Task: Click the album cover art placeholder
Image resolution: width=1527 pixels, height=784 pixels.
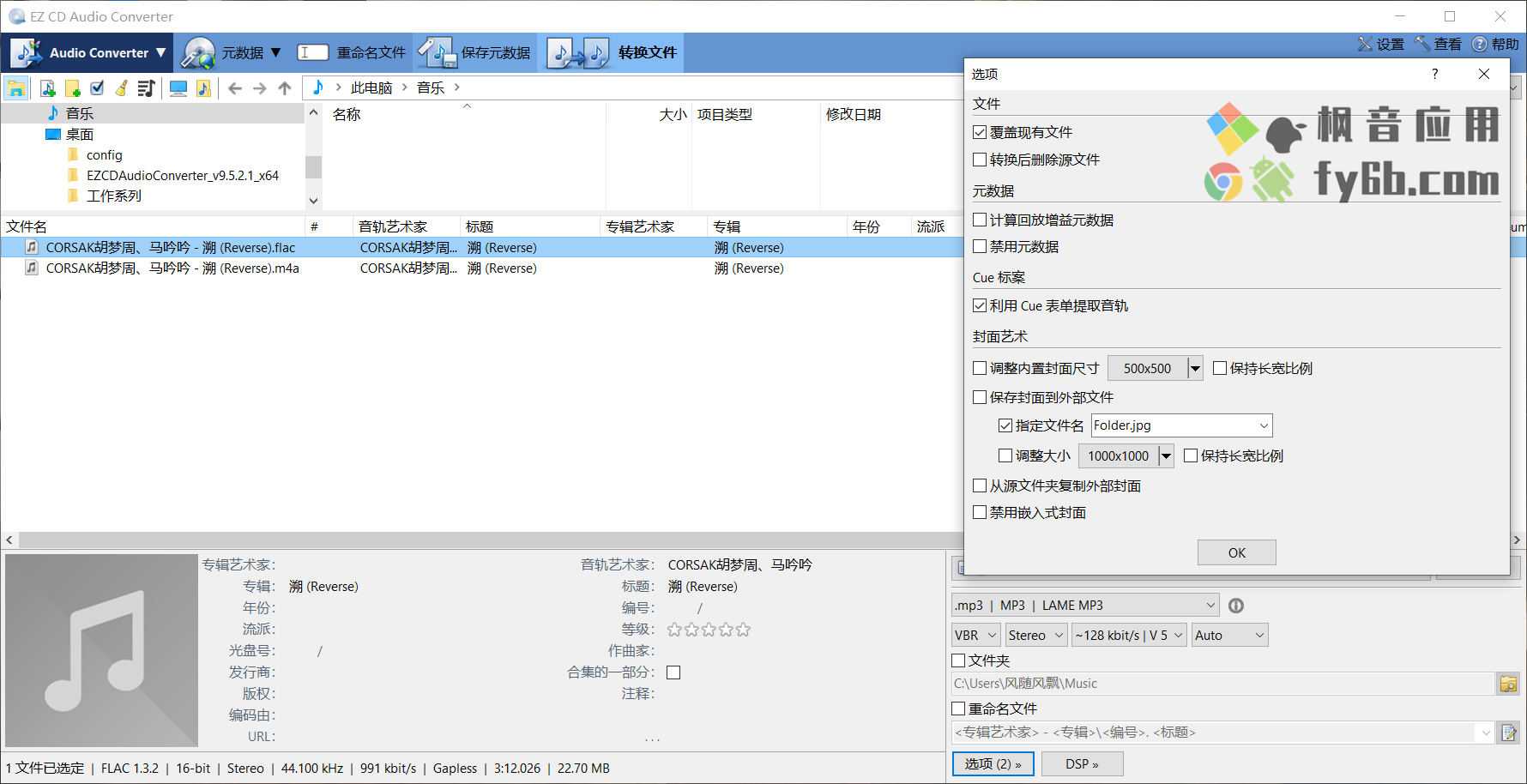Action: [x=101, y=650]
